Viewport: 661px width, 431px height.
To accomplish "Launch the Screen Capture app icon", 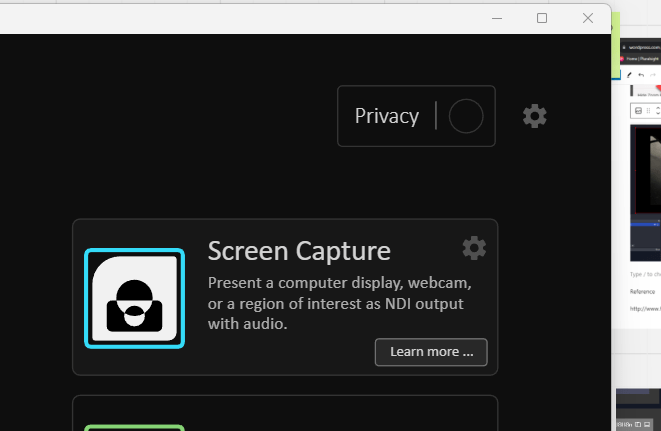I will [134, 298].
